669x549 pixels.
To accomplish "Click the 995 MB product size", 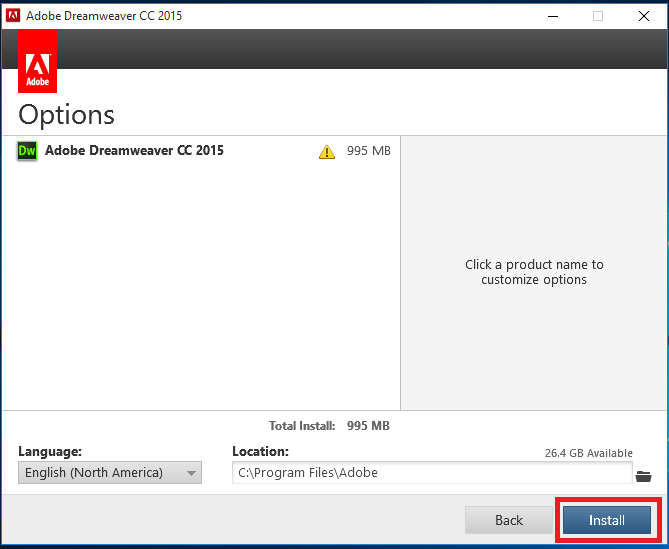I will pos(369,151).
